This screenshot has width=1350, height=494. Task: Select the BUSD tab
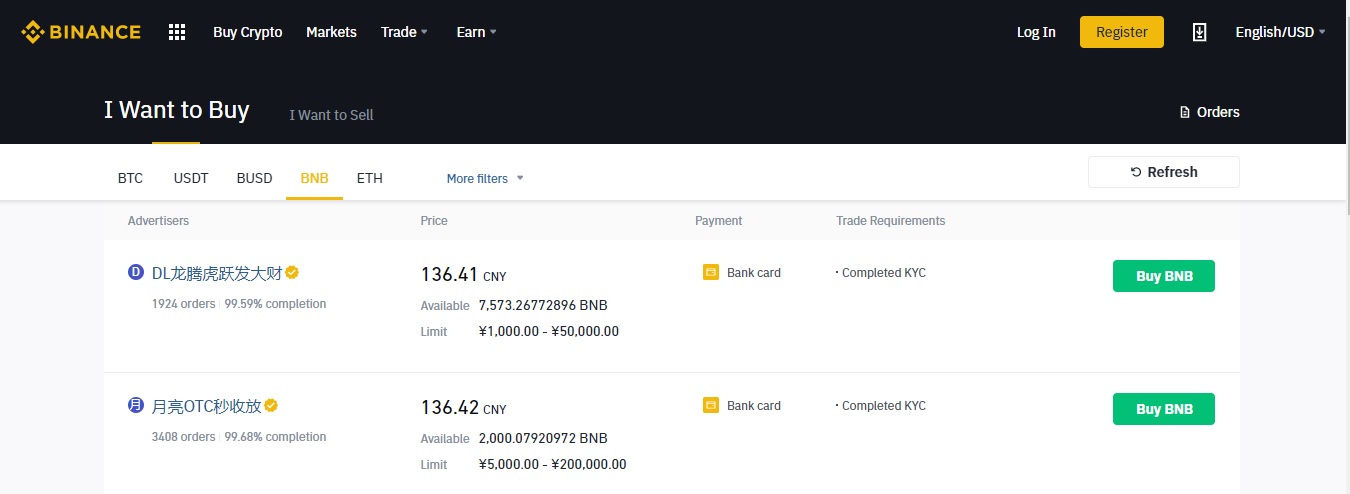tap(254, 178)
